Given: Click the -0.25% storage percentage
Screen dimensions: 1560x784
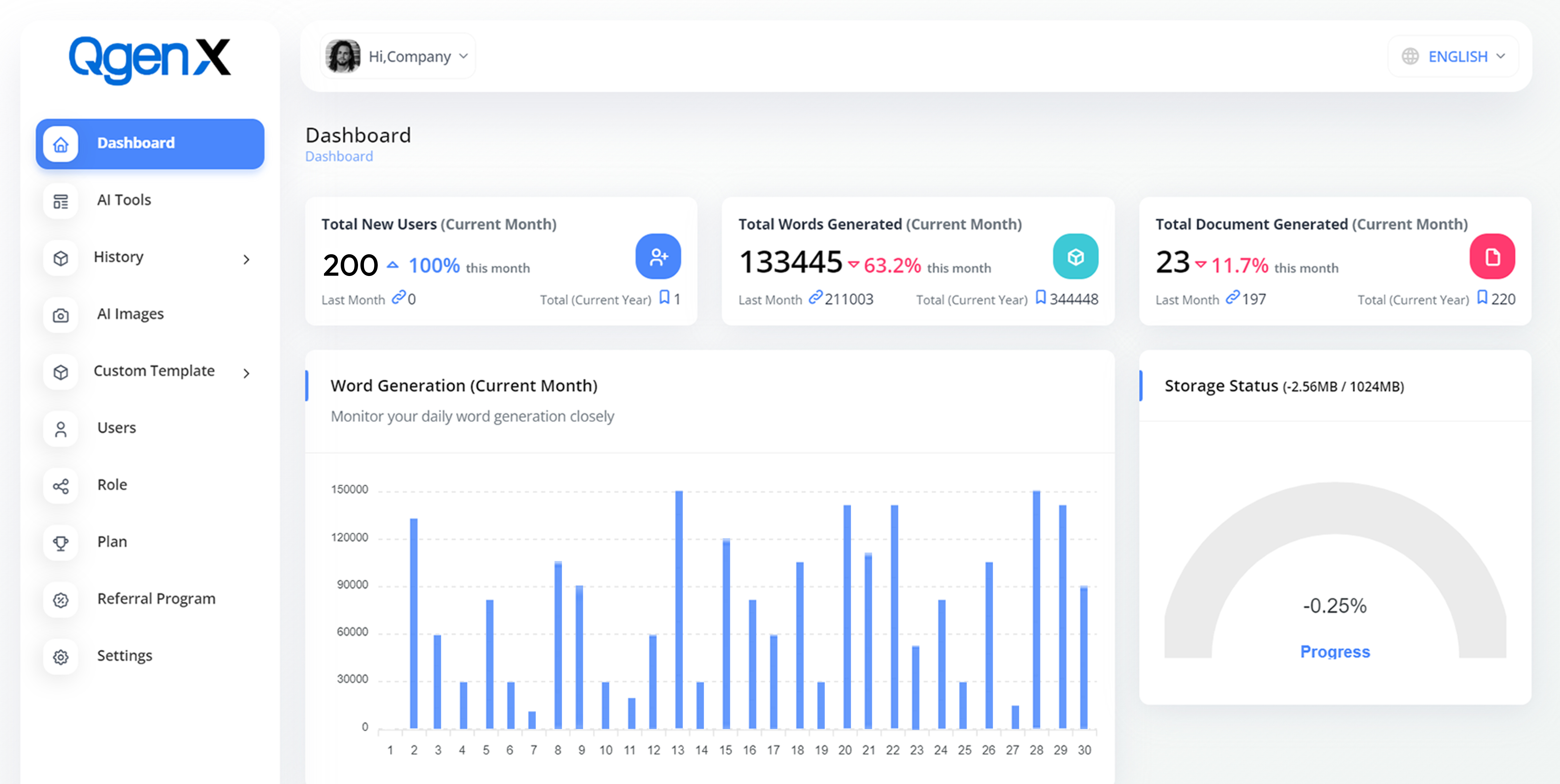Looking at the screenshot, I should 1335,606.
